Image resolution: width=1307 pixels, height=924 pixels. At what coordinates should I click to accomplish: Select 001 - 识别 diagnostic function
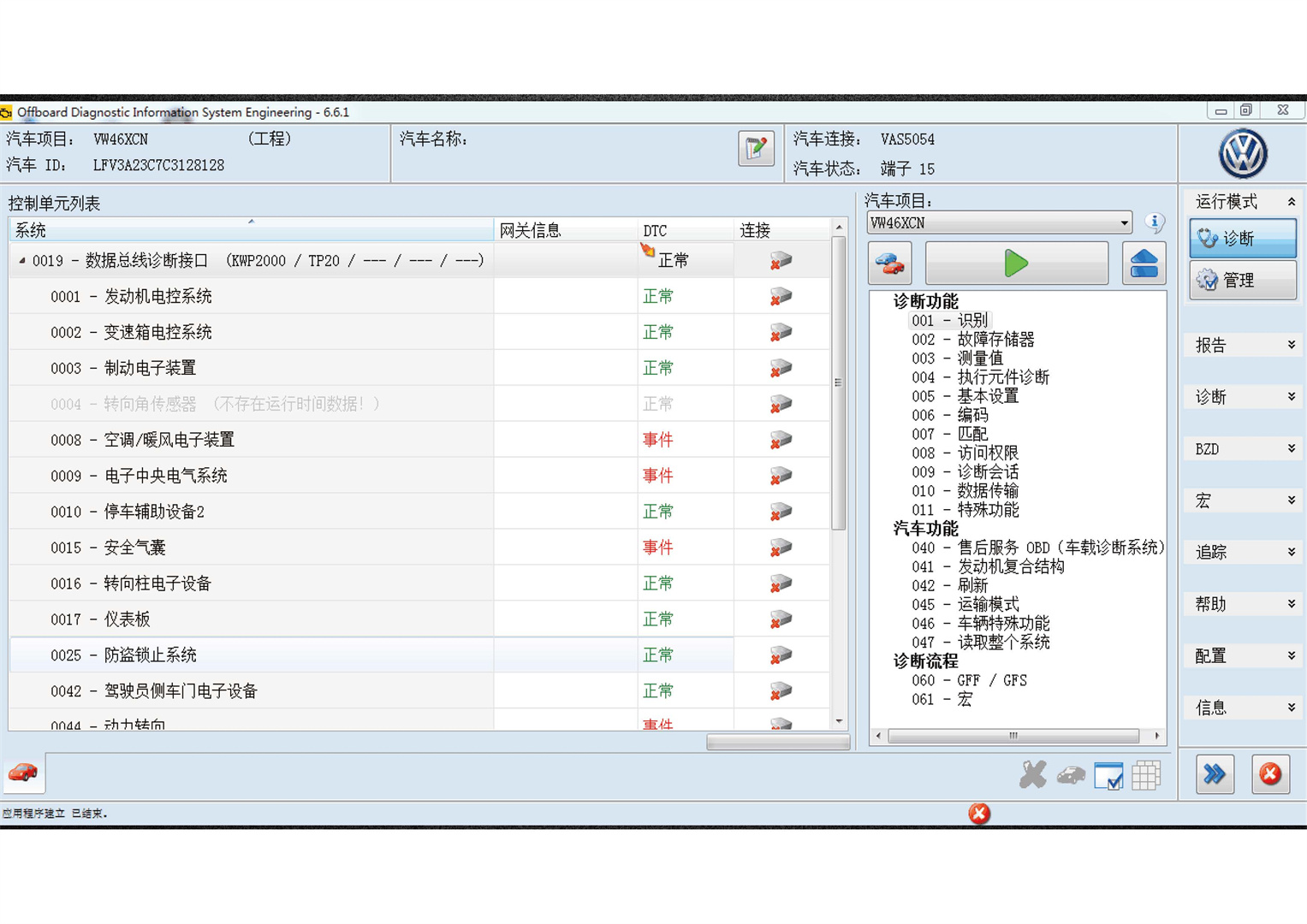coord(950,321)
